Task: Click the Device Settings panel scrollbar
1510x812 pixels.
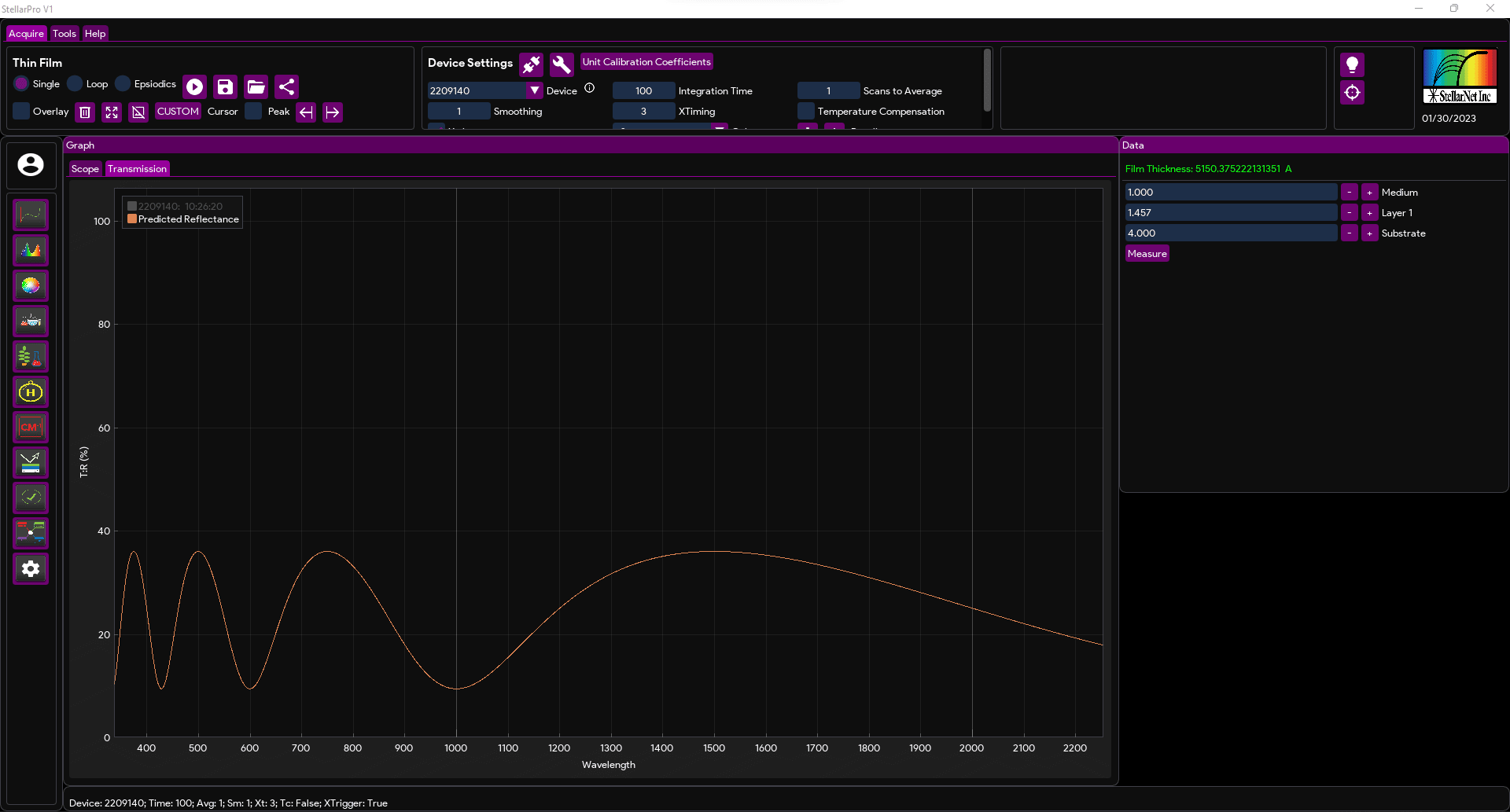Action: [x=986, y=81]
